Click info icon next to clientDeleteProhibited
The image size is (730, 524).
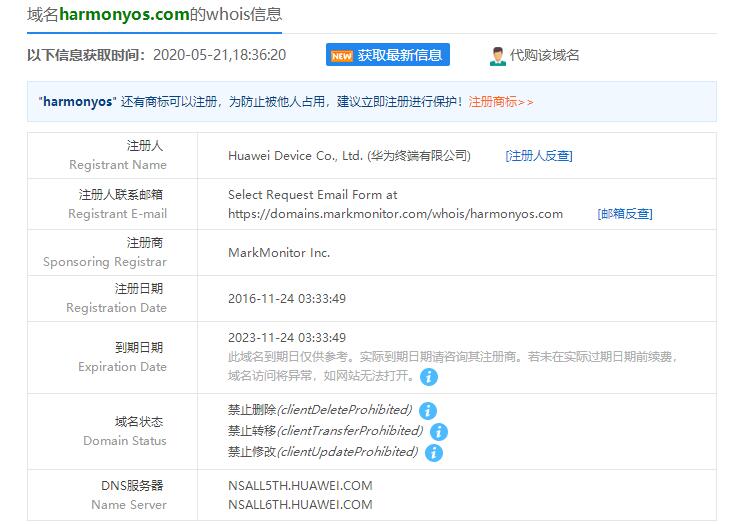pos(428,410)
